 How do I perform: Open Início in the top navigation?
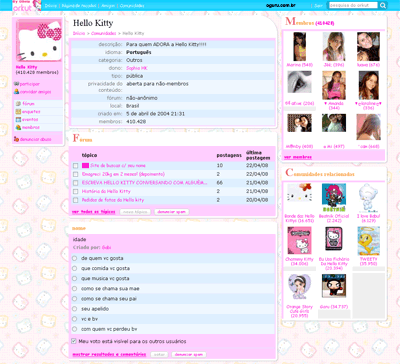[51, 6]
